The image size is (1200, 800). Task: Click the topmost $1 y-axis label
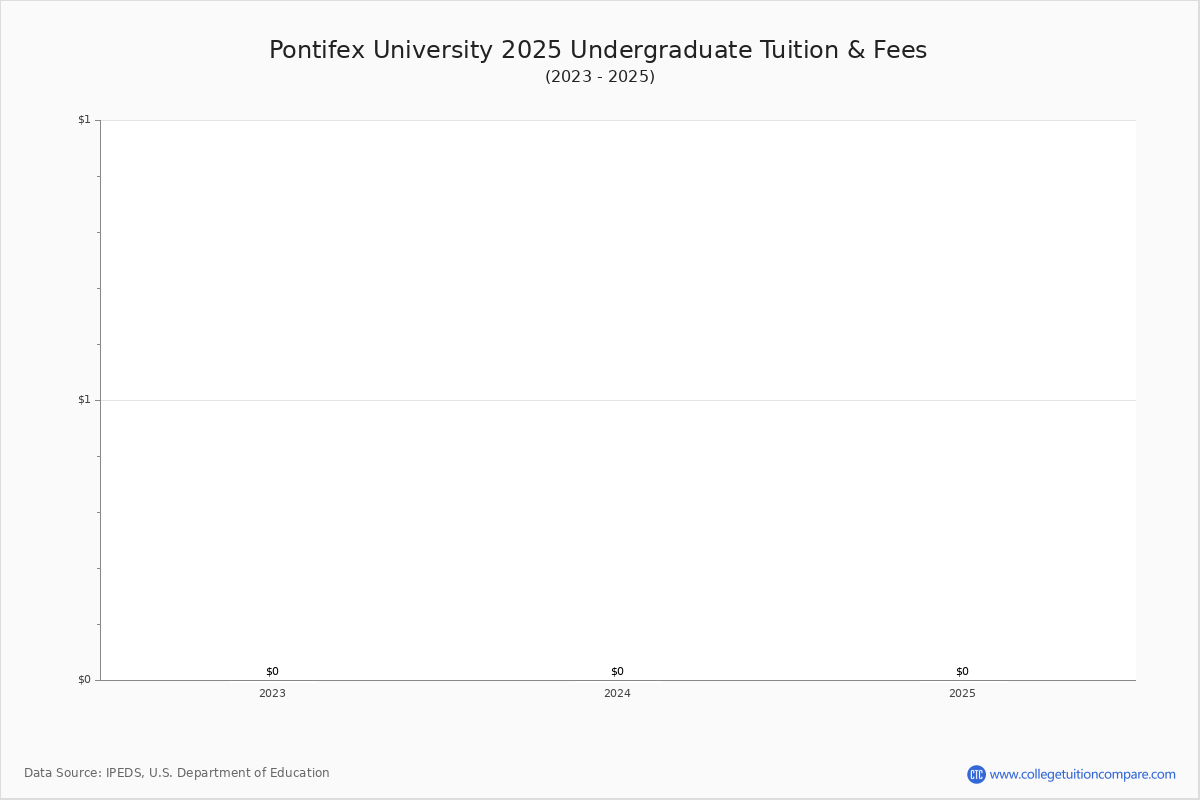pos(84,120)
